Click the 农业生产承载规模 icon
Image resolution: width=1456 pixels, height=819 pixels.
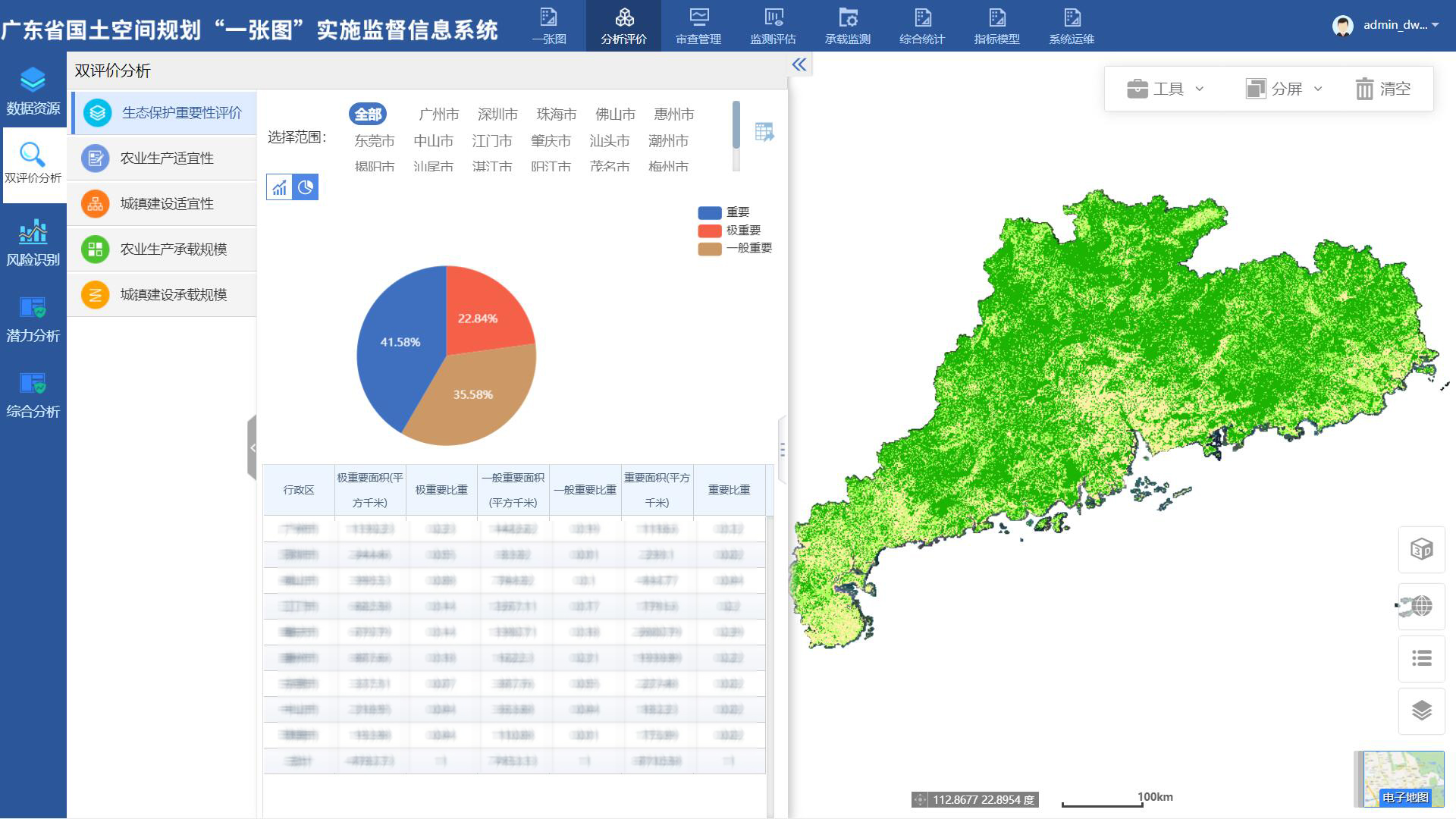point(94,249)
